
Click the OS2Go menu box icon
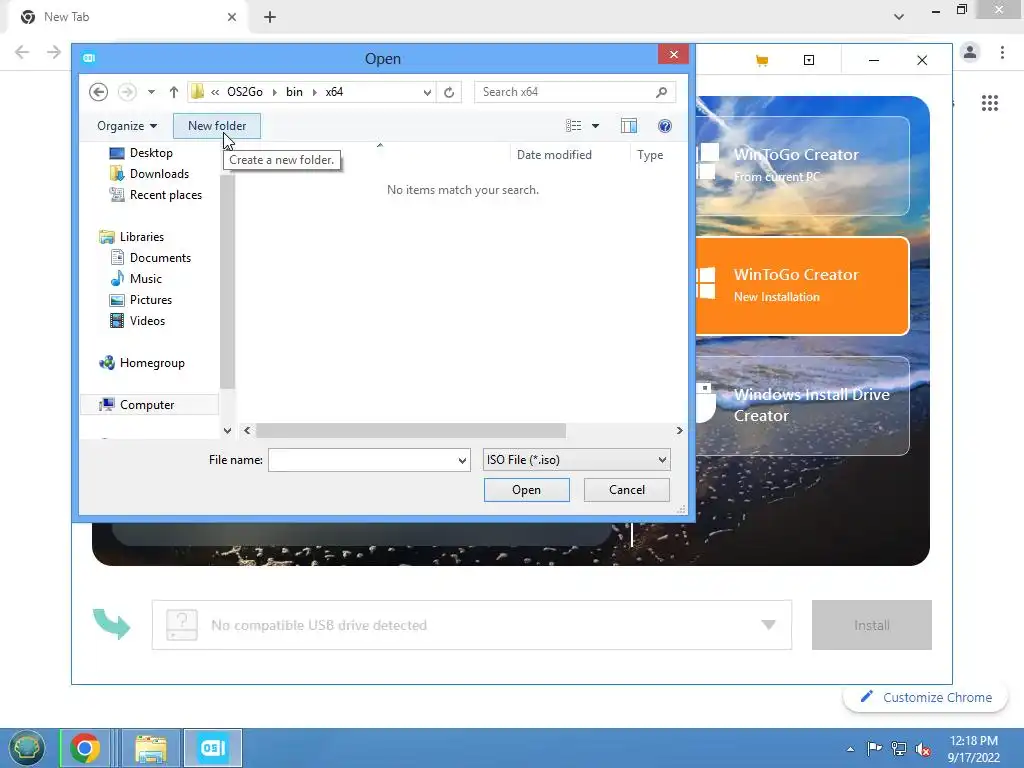click(x=808, y=60)
